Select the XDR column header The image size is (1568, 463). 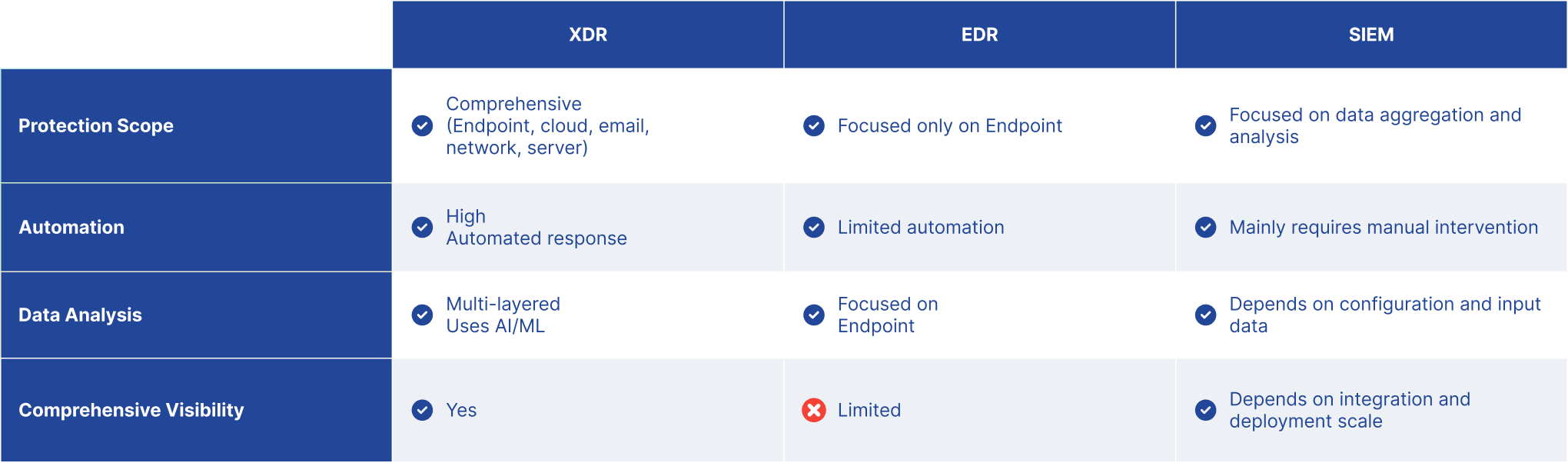[588, 35]
